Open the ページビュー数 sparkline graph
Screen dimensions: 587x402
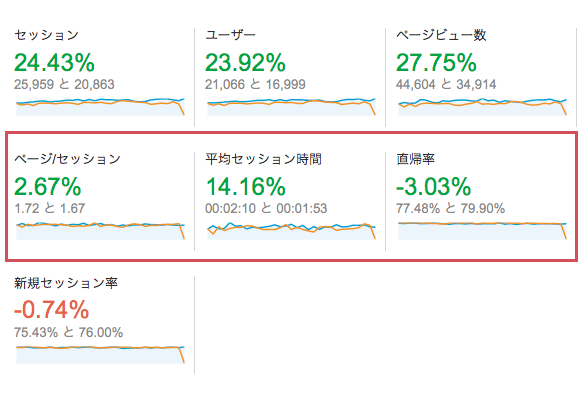click(x=482, y=107)
